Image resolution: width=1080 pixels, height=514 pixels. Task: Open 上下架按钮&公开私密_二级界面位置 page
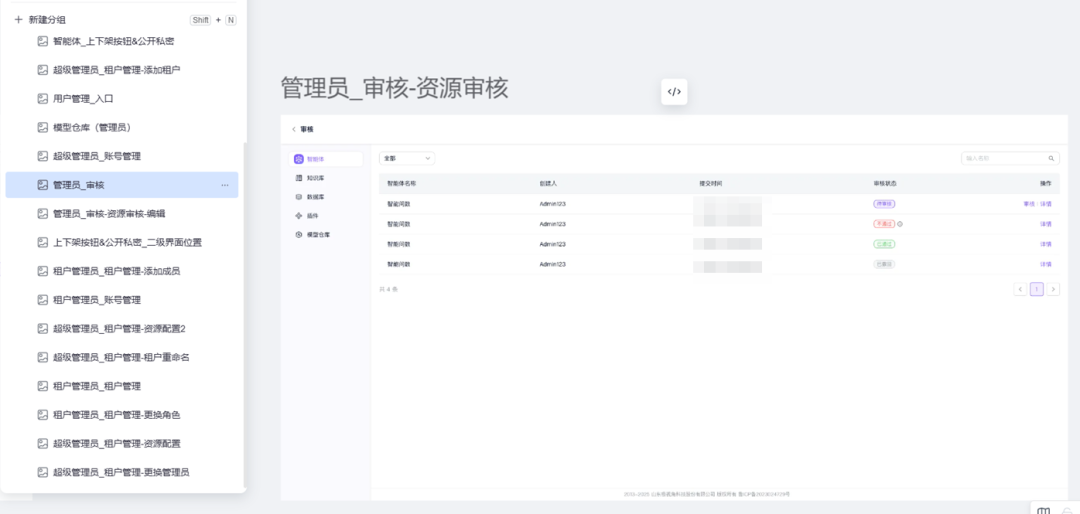(127, 243)
